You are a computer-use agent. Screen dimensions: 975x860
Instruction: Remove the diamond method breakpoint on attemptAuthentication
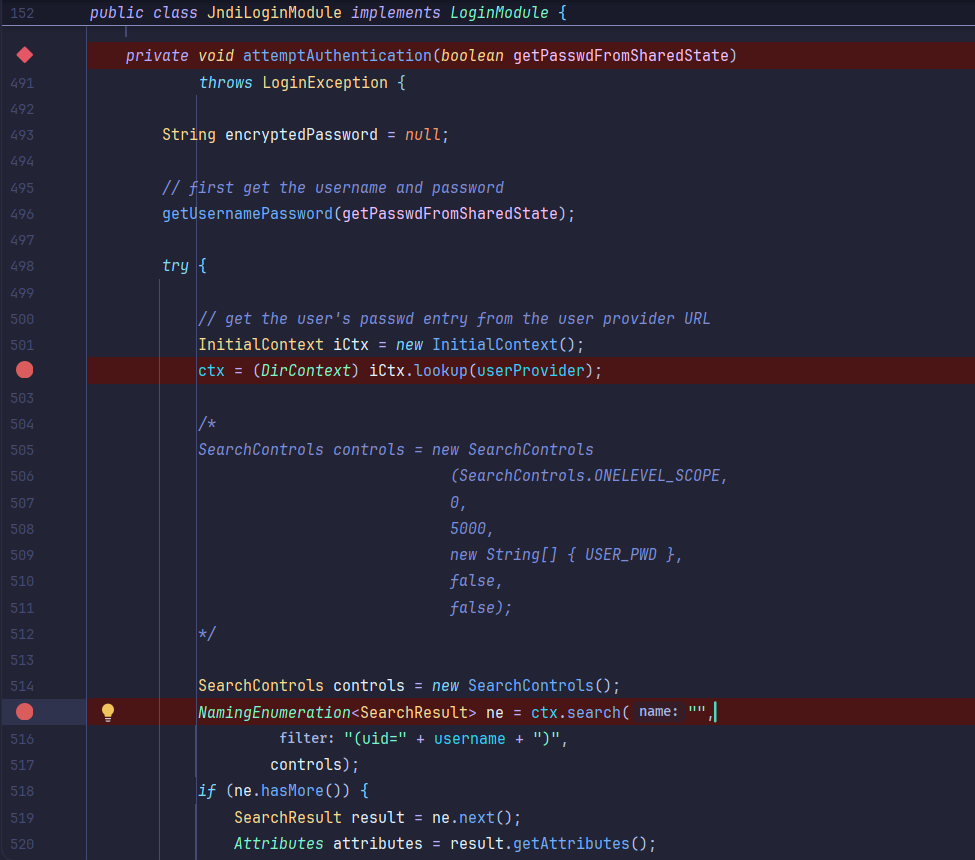pyautogui.click(x=25, y=55)
